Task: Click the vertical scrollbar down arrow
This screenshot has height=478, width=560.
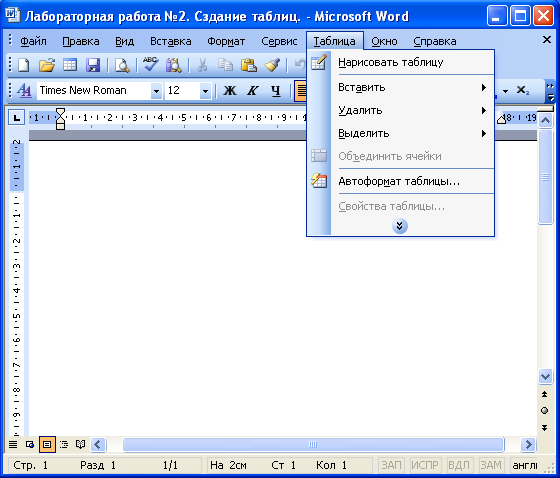Action: click(x=545, y=376)
